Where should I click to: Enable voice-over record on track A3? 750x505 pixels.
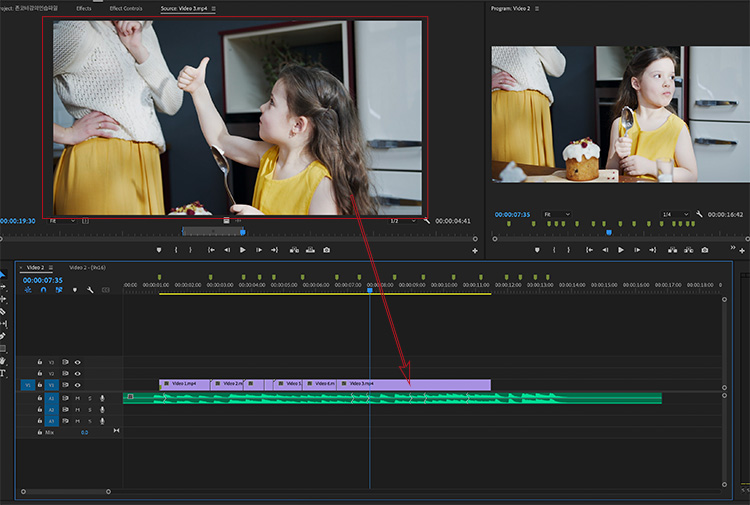102,421
